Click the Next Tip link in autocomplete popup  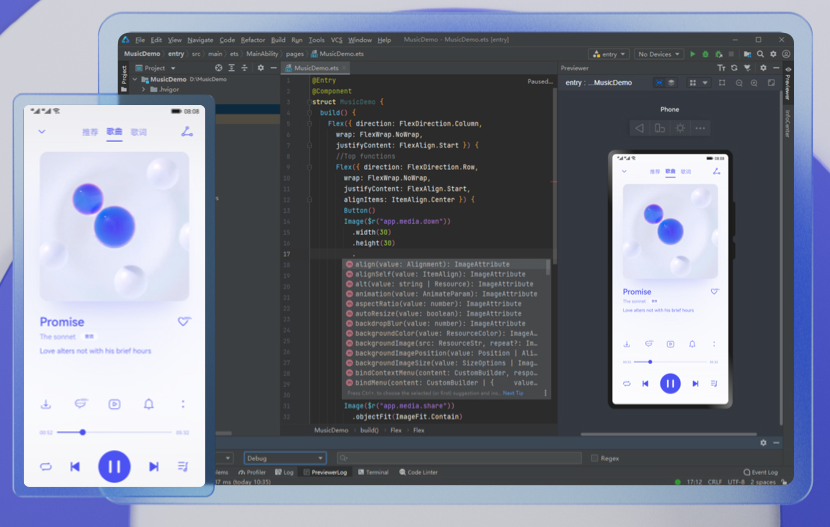[x=512, y=393]
